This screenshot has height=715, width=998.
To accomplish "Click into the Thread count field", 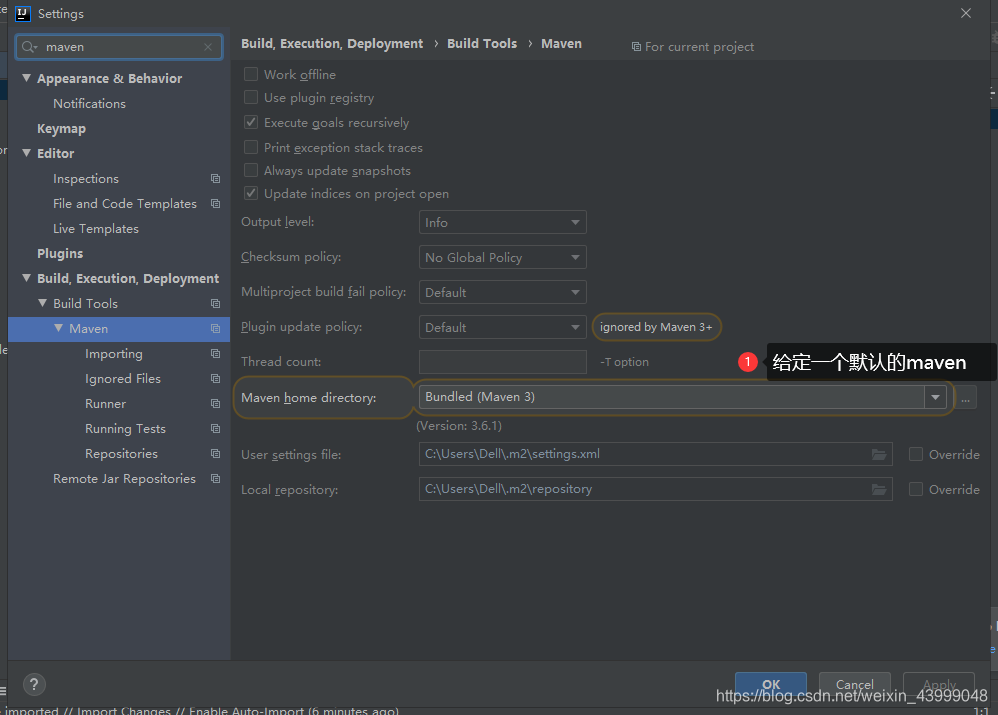I will [x=502, y=362].
